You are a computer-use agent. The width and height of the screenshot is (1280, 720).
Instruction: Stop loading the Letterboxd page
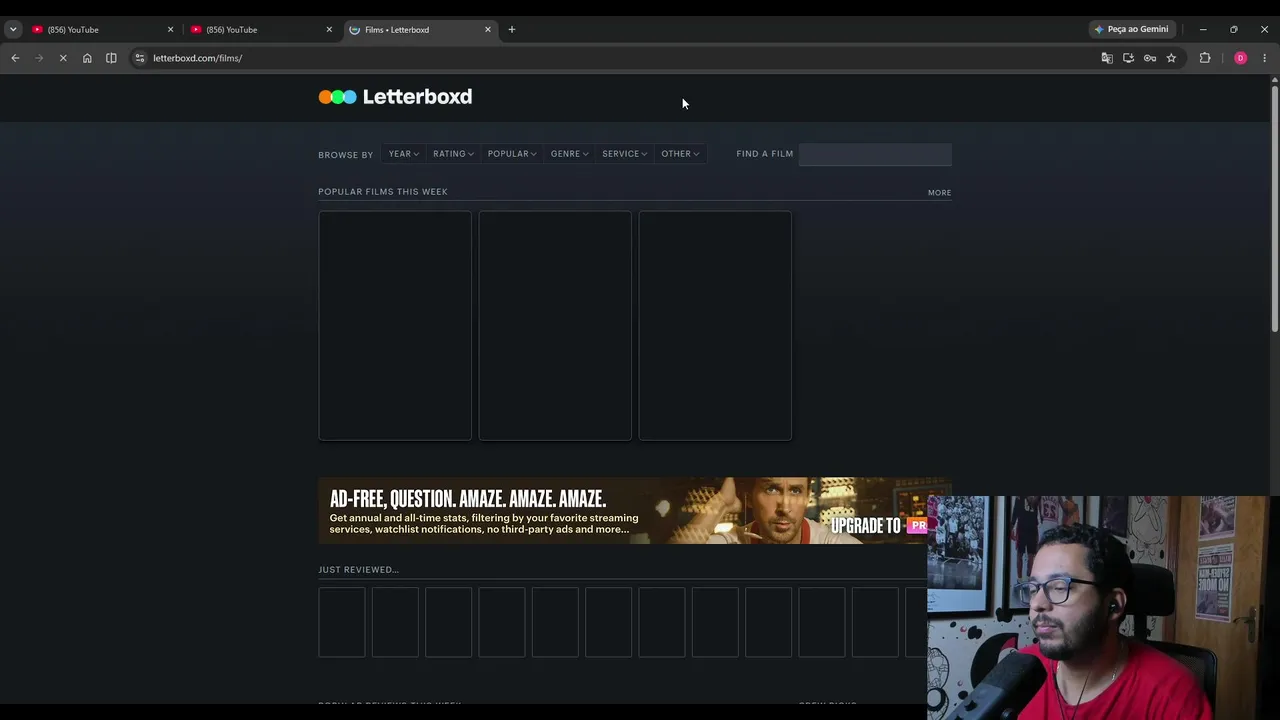63,58
